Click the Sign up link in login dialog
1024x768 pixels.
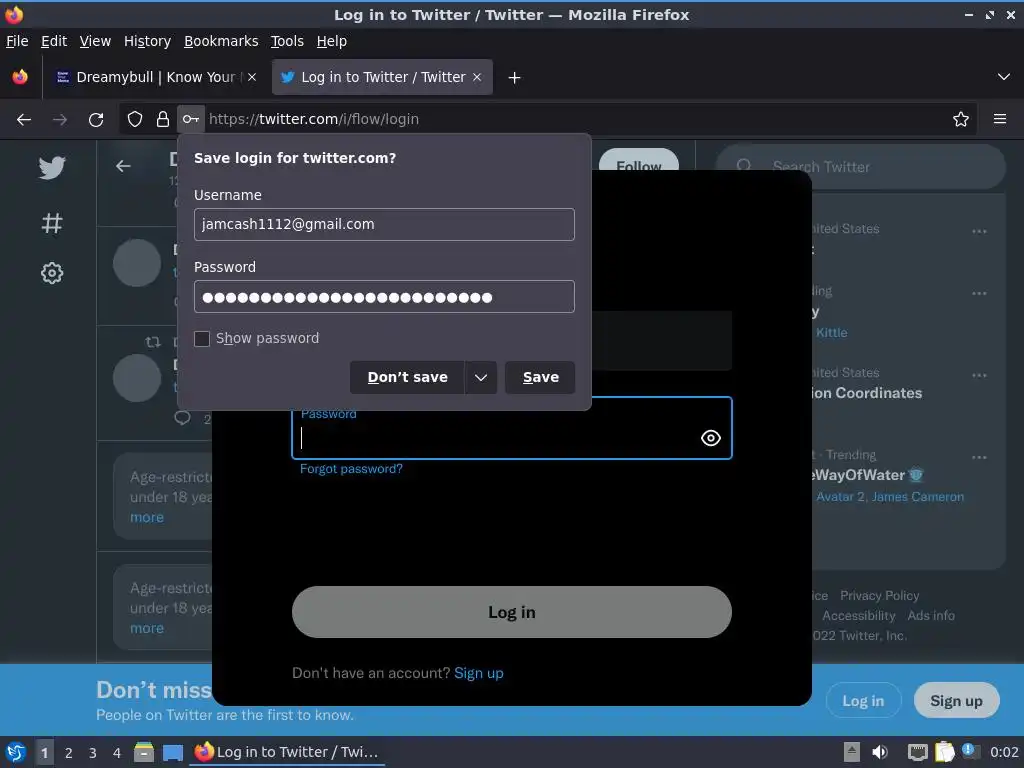coord(479,673)
